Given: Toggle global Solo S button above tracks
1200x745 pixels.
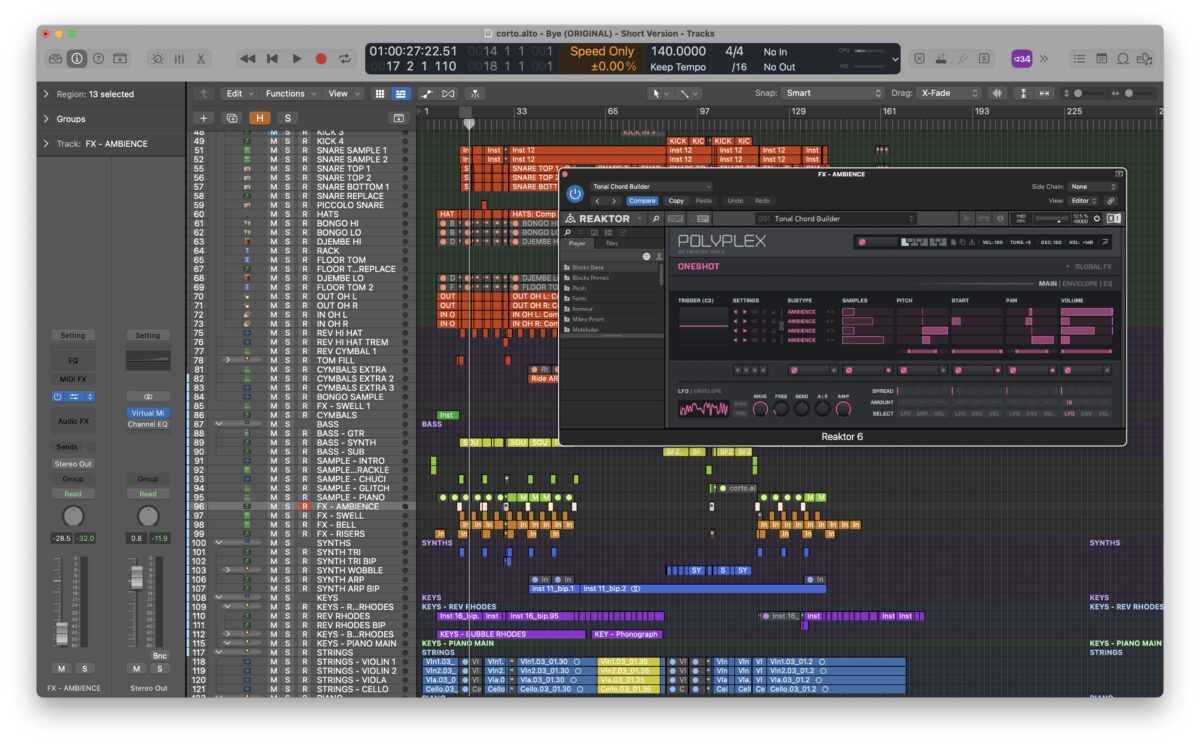Looking at the screenshot, I should point(288,118).
